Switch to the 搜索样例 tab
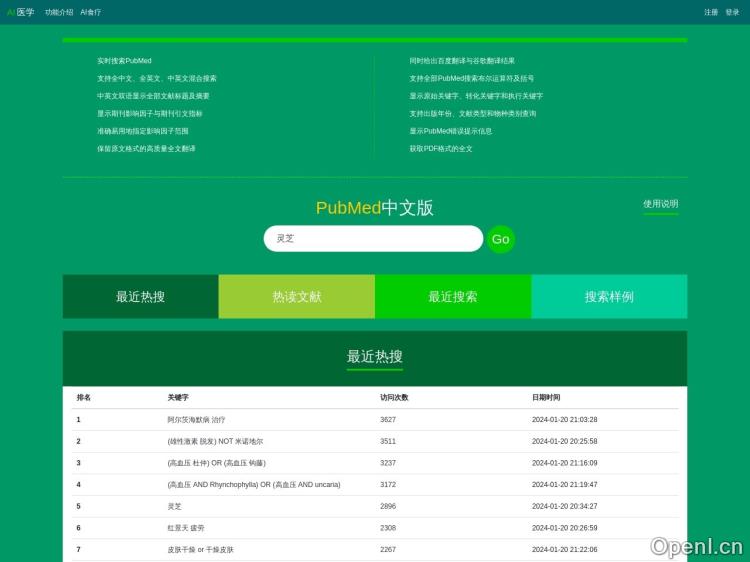 tap(609, 297)
